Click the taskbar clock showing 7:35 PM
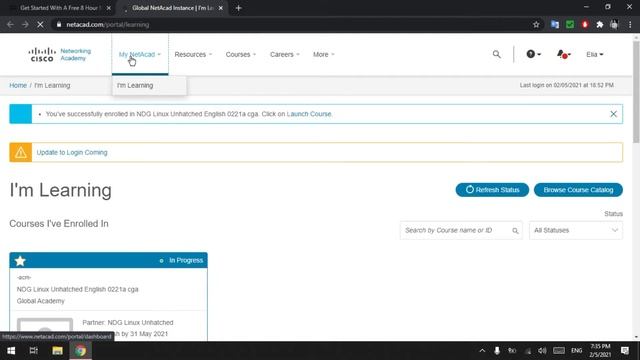The image size is (640, 360). pos(600,351)
